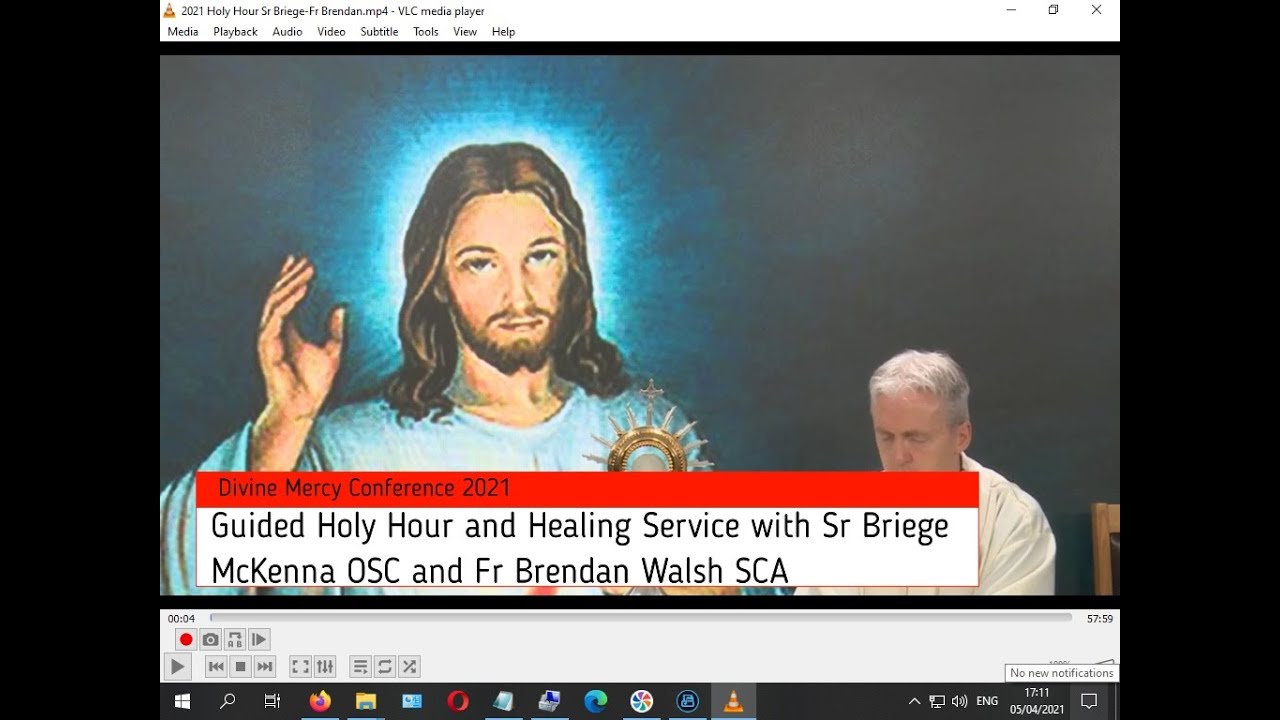Open File Explorer from the taskbar
This screenshot has height=720, width=1280.
[366, 702]
